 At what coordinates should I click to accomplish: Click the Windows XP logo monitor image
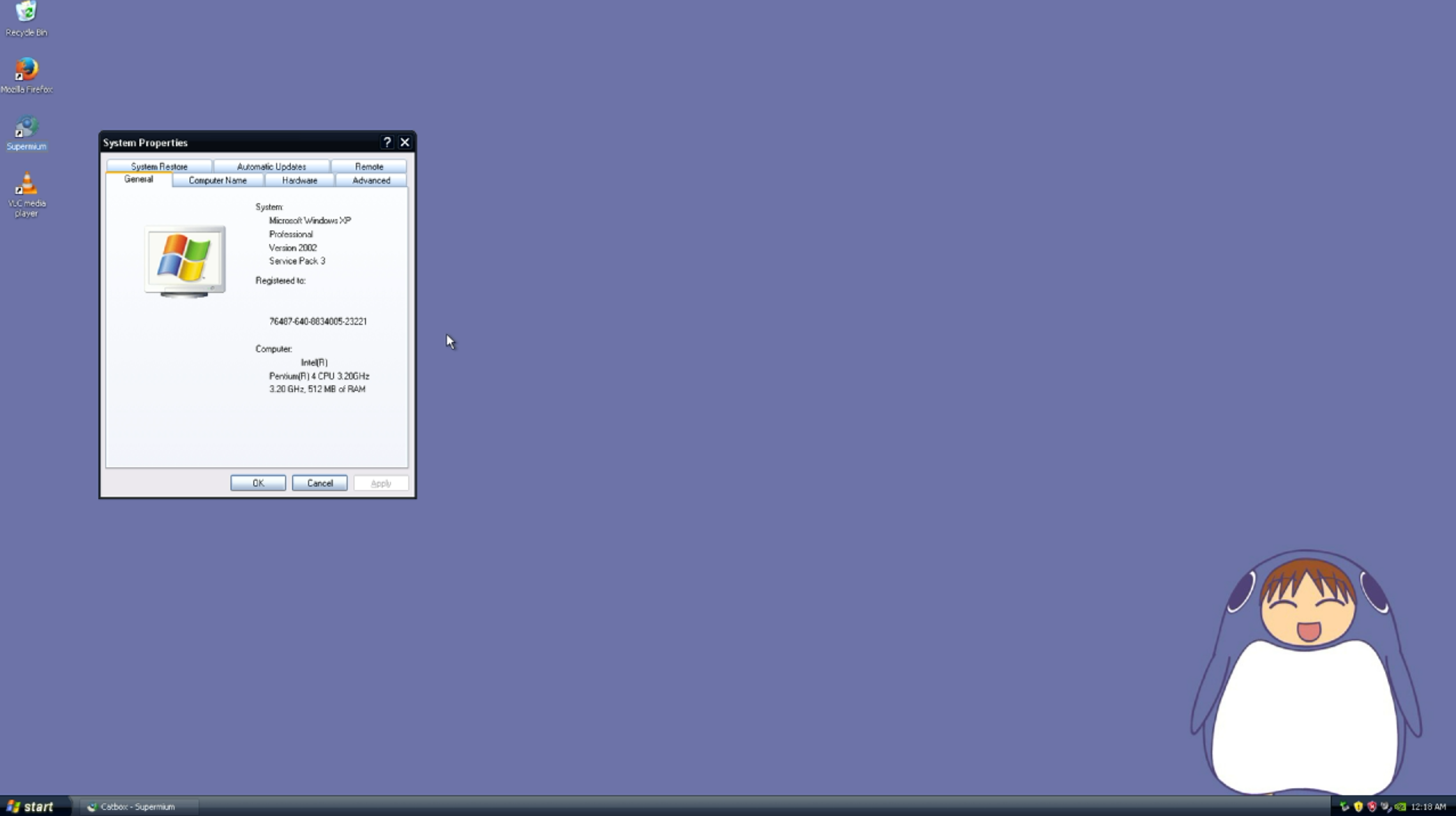point(185,262)
